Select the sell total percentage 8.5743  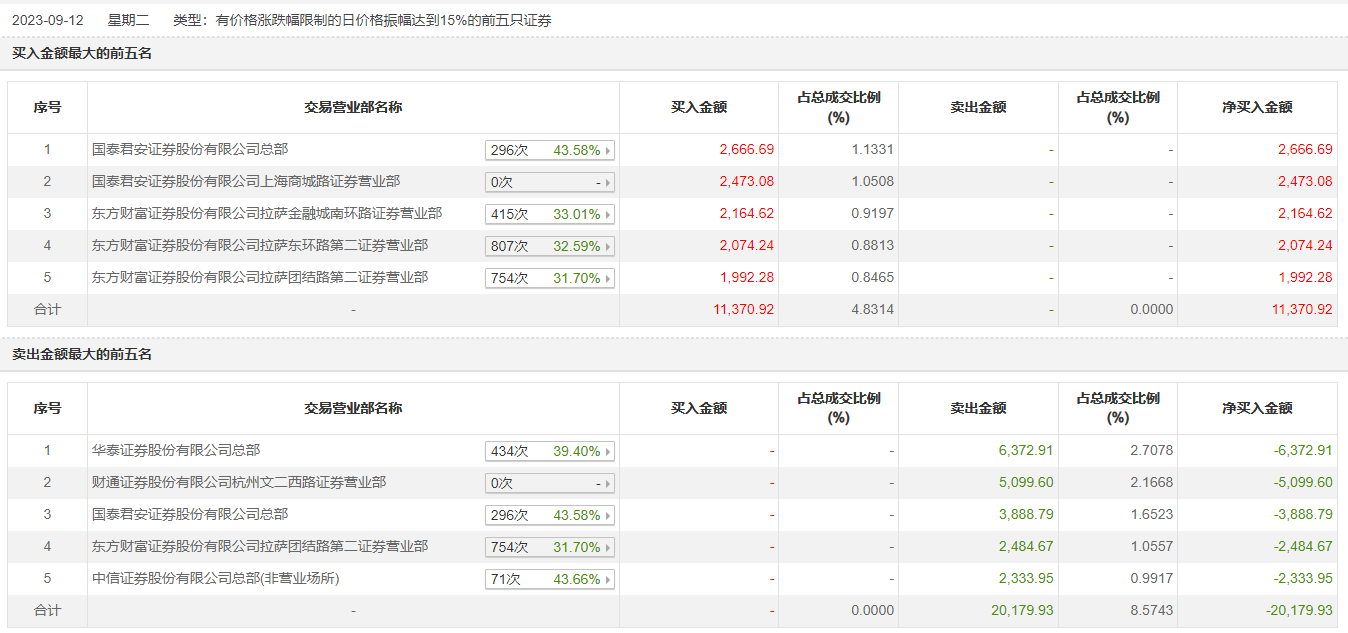tap(1152, 611)
